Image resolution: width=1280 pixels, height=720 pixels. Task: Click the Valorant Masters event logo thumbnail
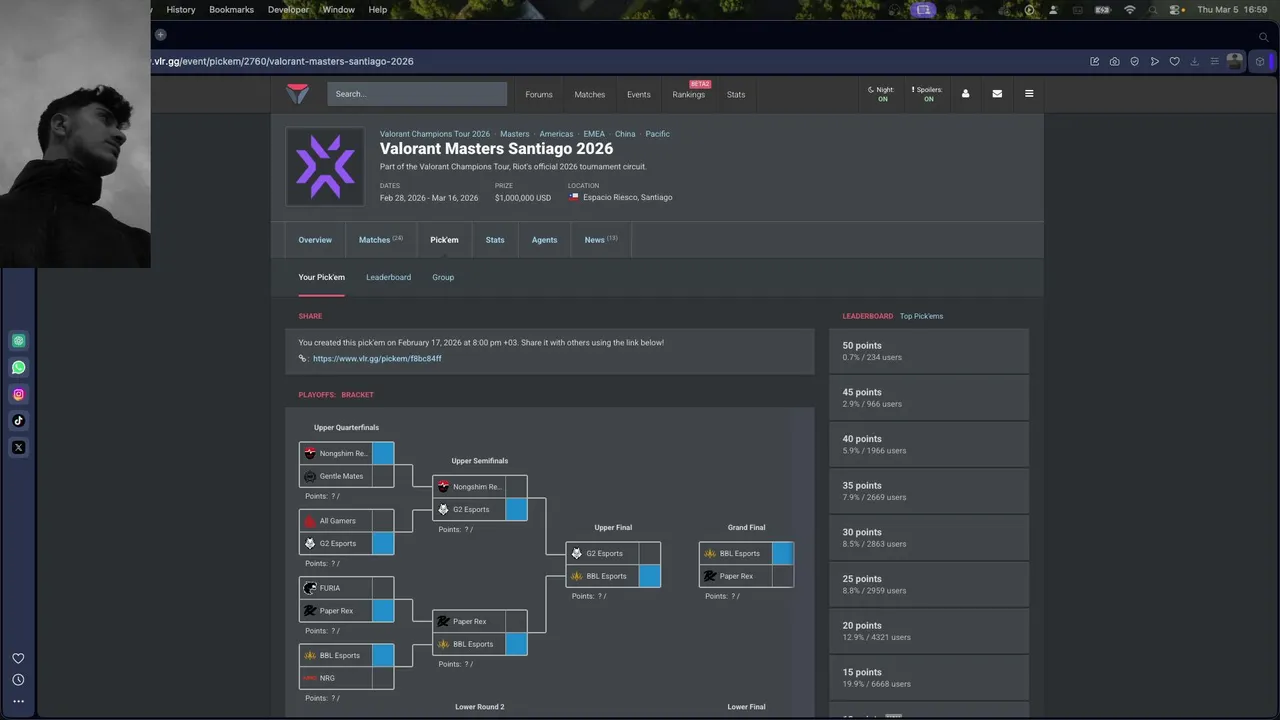point(325,166)
